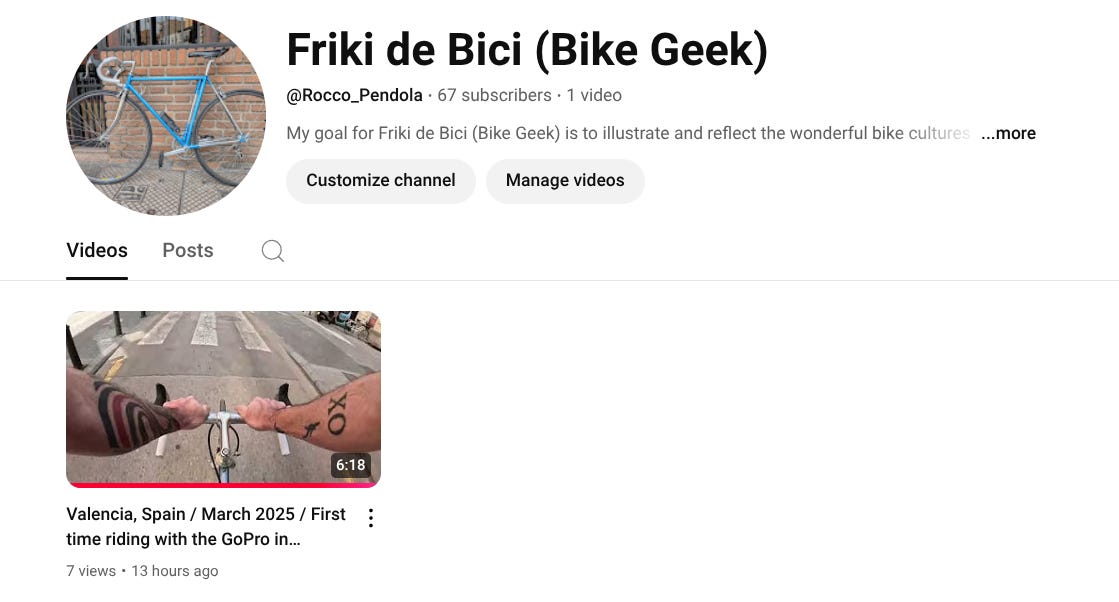This screenshot has height=602, width=1119.
Task: Click the 1 video count text
Action: coord(594,96)
